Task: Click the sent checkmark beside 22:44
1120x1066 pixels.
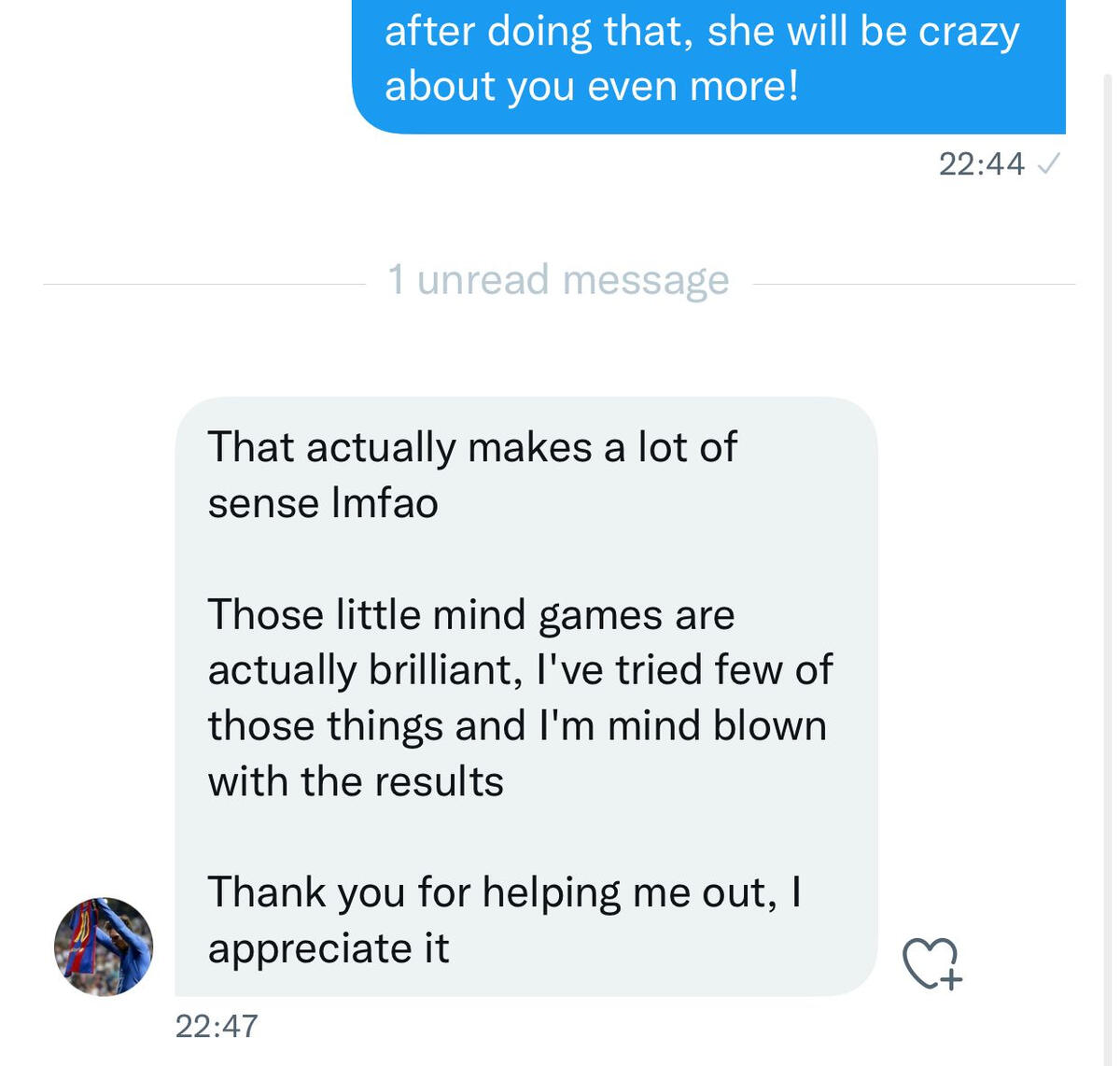Action: (1048, 164)
